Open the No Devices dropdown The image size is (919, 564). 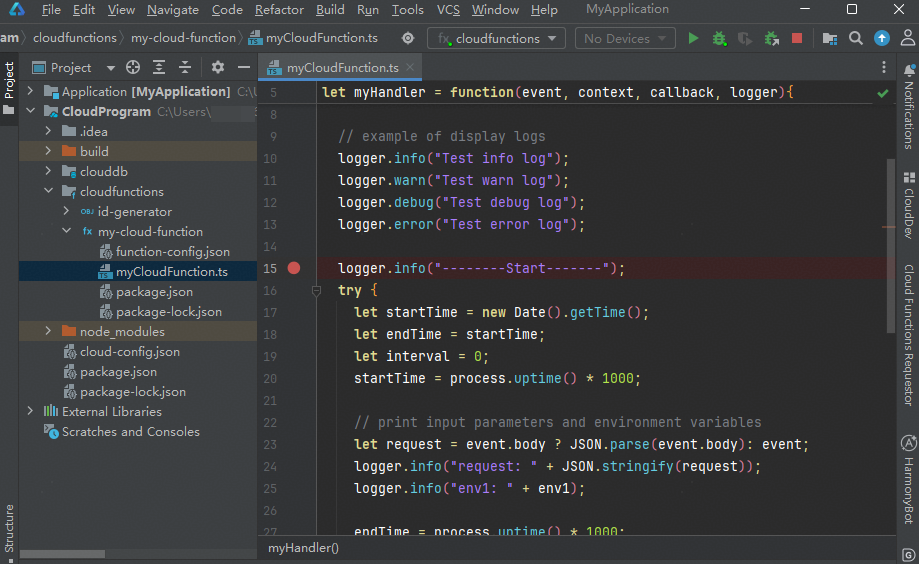[x=625, y=38]
